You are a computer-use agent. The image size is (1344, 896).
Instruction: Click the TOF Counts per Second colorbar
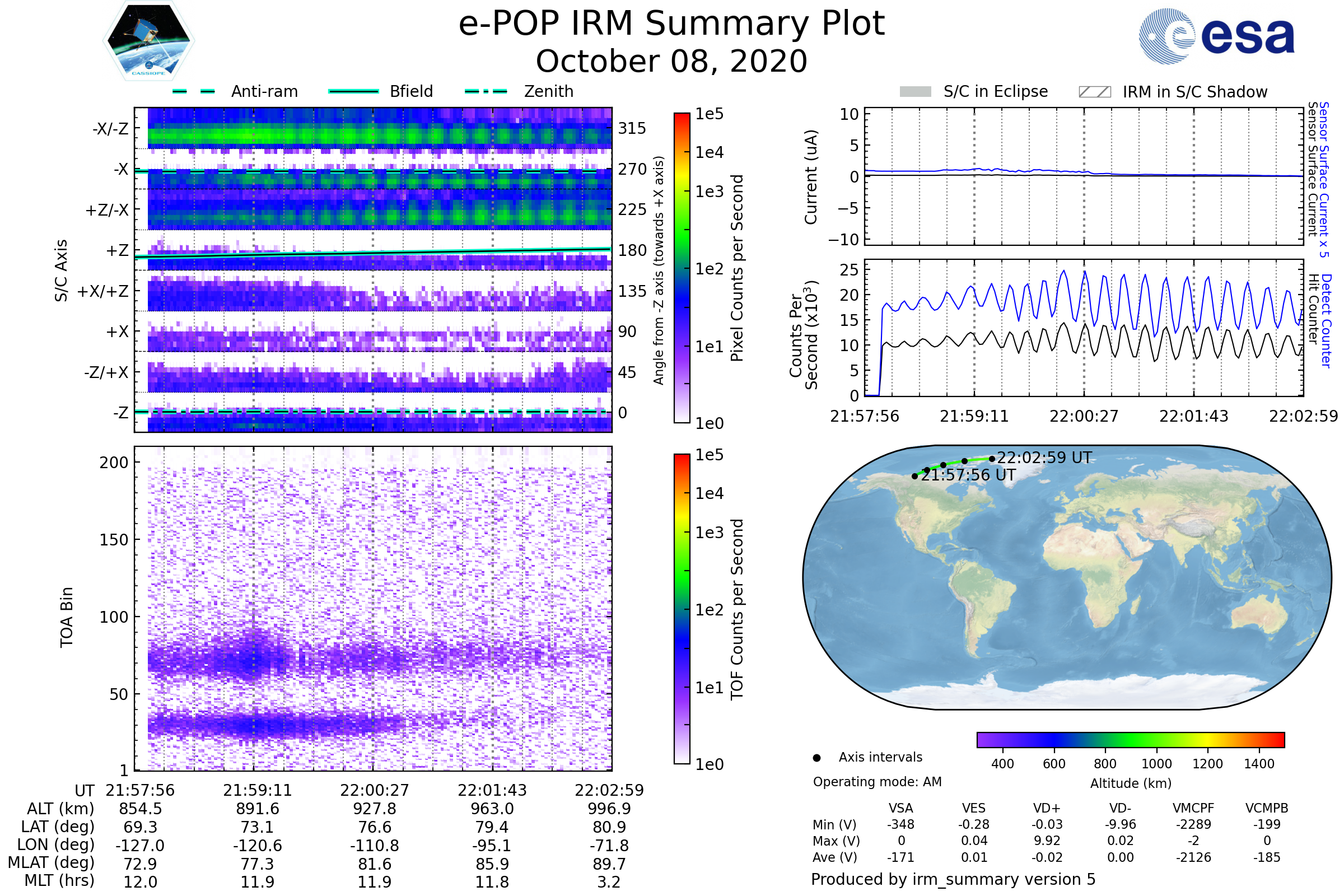682,609
